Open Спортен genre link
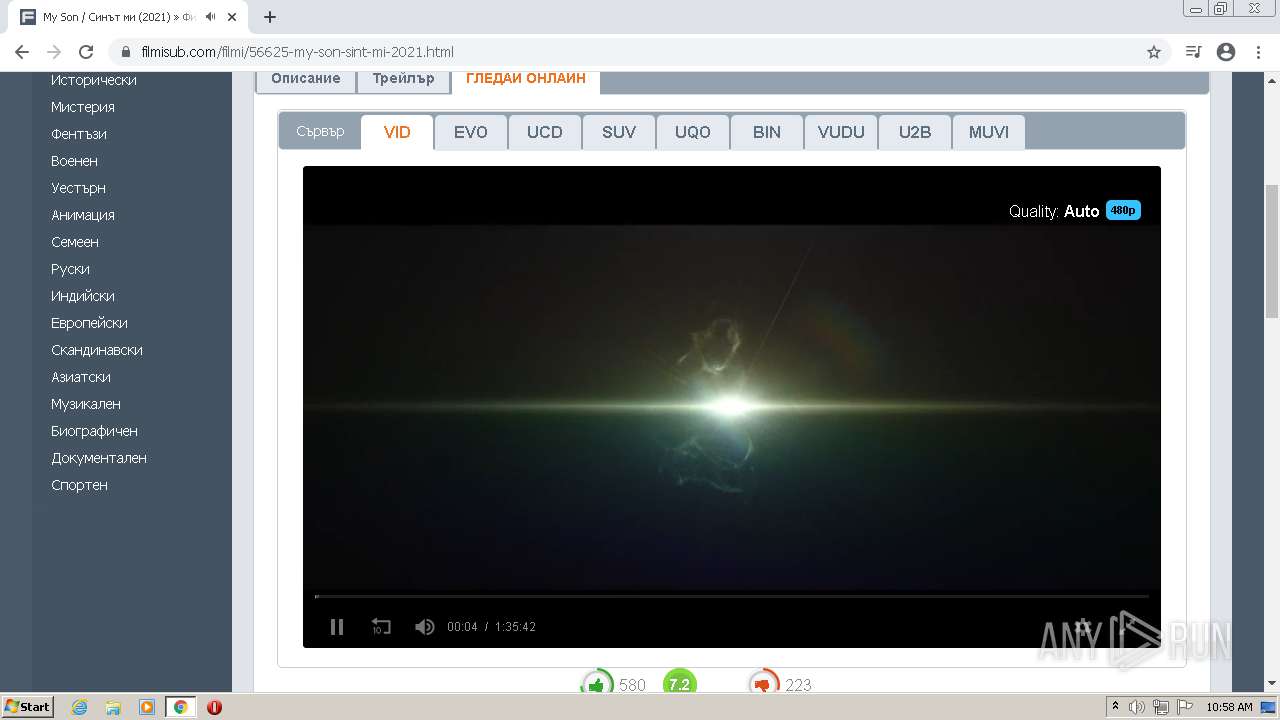Image resolution: width=1280 pixels, height=720 pixels. tap(79, 485)
